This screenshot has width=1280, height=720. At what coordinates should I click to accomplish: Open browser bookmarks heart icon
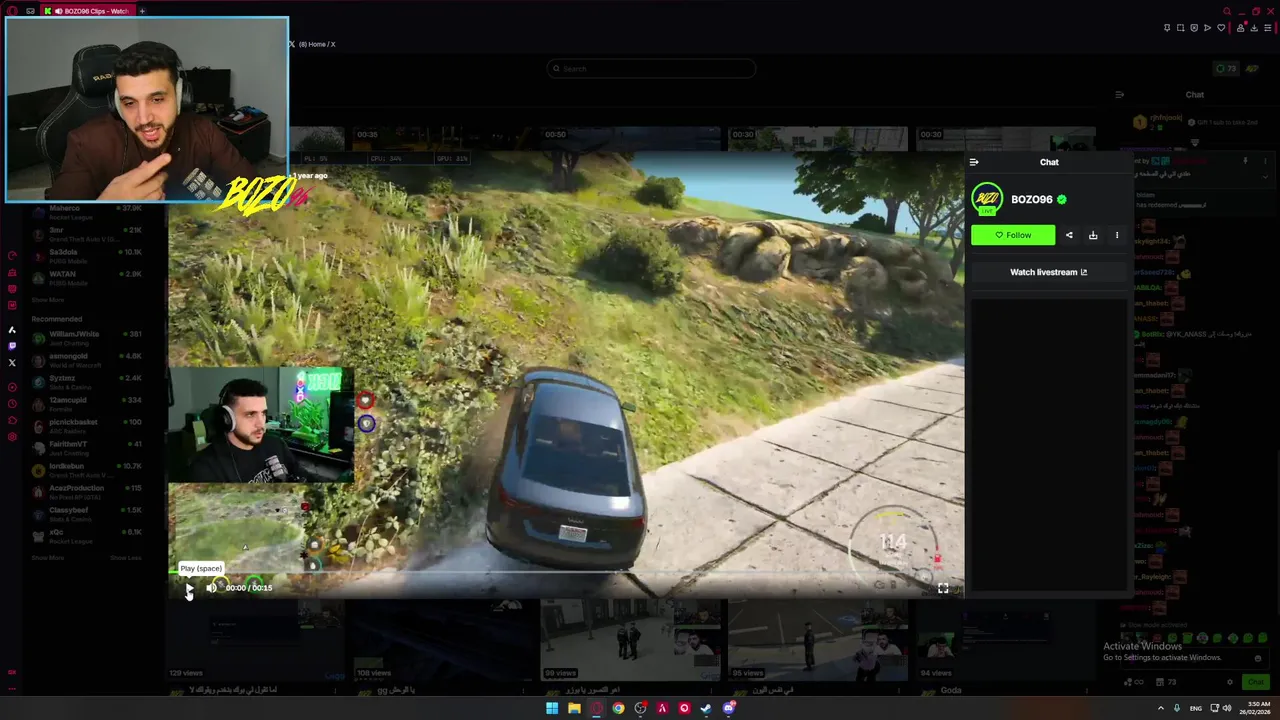[1221, 28]
